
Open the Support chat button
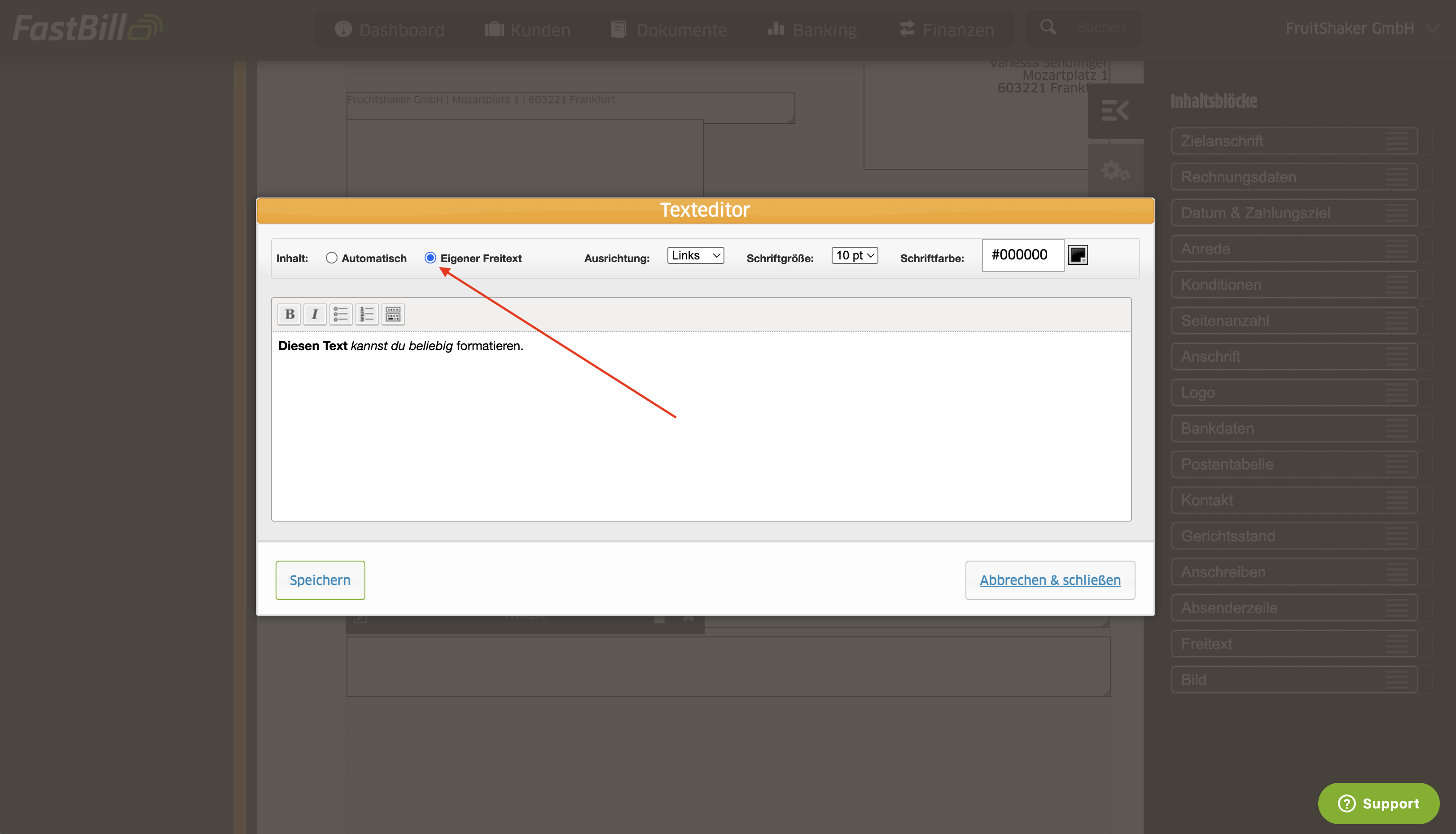(x=1379, y=803)
